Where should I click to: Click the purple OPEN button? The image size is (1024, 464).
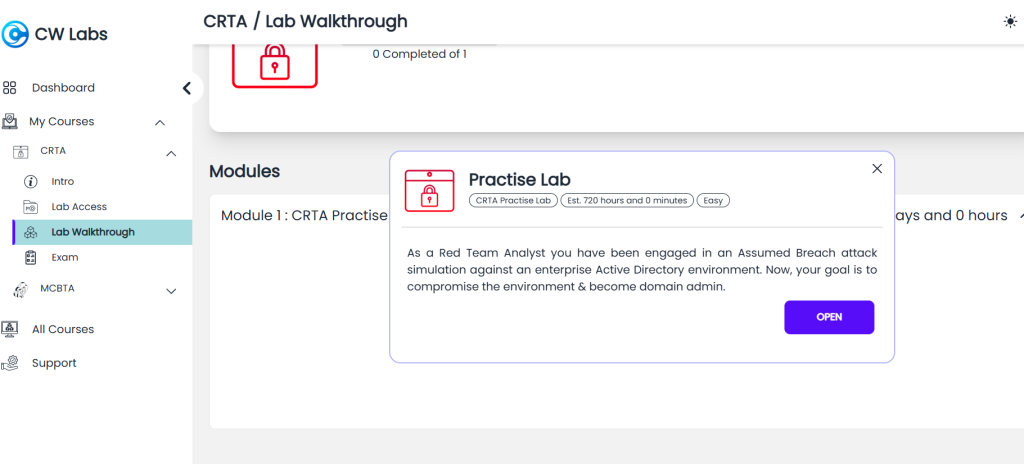pyautogui.click(x=829, y=317)
